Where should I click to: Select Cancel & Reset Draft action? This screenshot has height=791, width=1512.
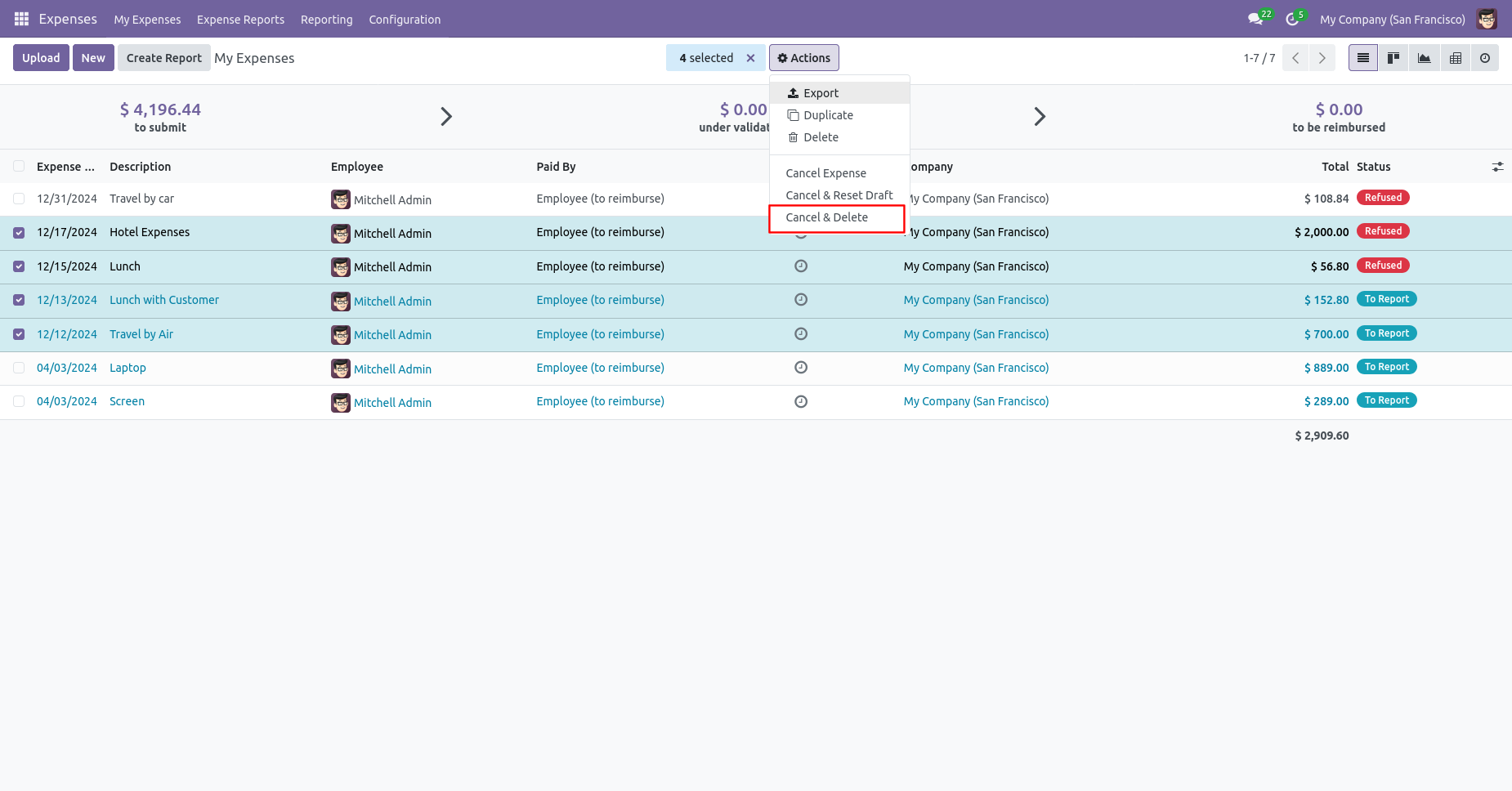(839, 195)
